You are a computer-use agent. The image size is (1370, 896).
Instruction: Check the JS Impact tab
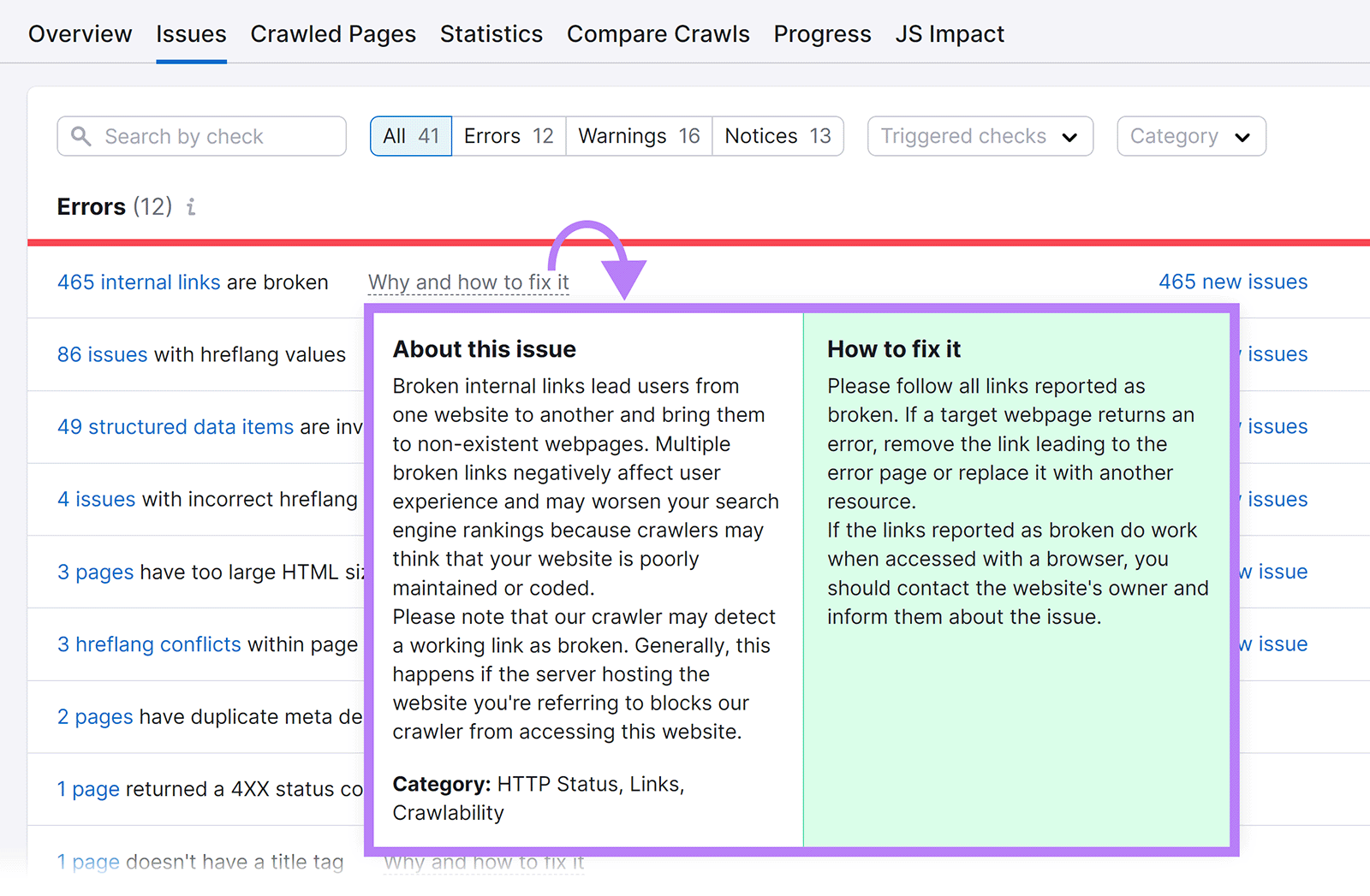950,33
